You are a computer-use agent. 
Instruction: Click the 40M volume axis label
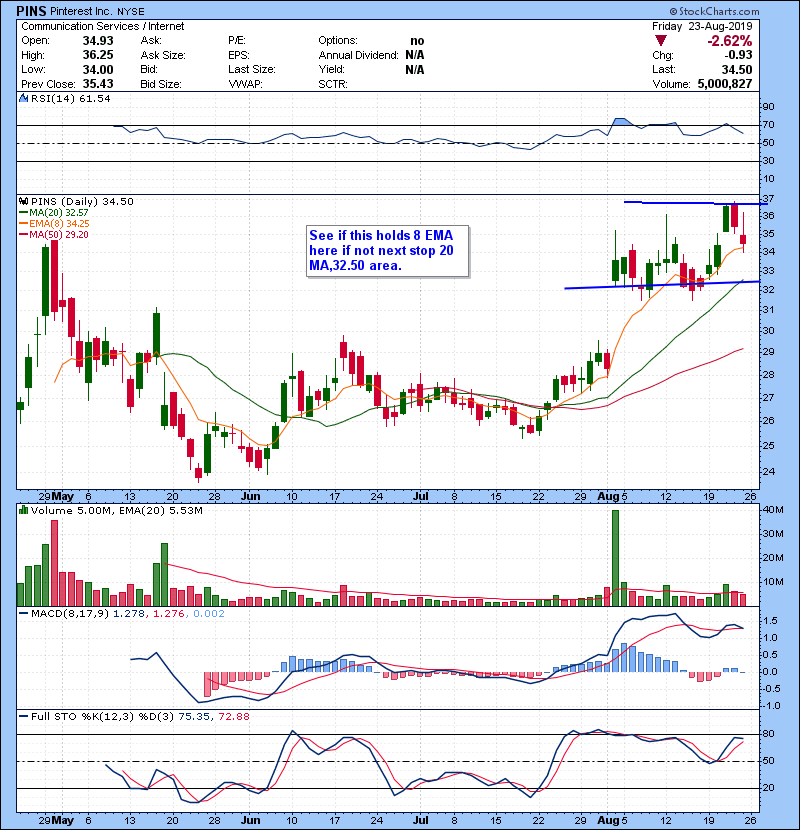(773, 510)
